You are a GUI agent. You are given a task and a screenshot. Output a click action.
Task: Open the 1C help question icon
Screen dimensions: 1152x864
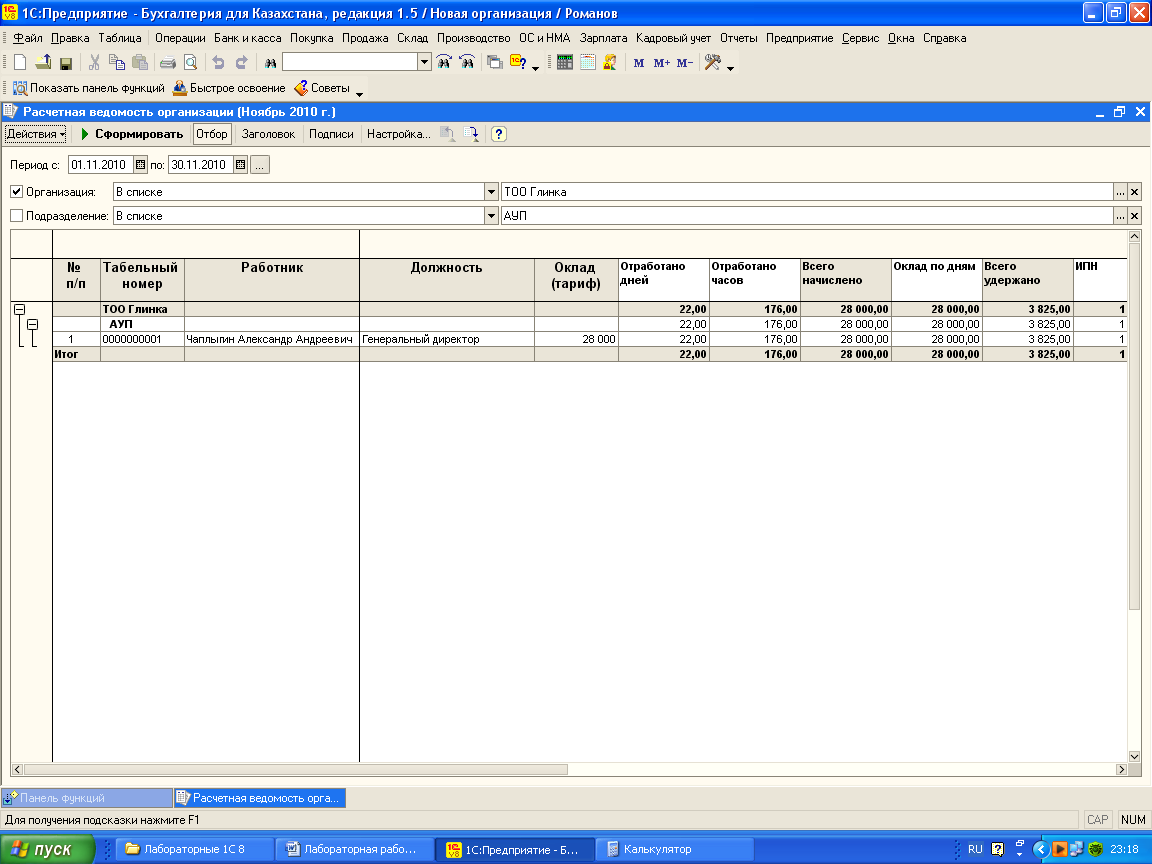pyautogui.click(x=518, y=62)
